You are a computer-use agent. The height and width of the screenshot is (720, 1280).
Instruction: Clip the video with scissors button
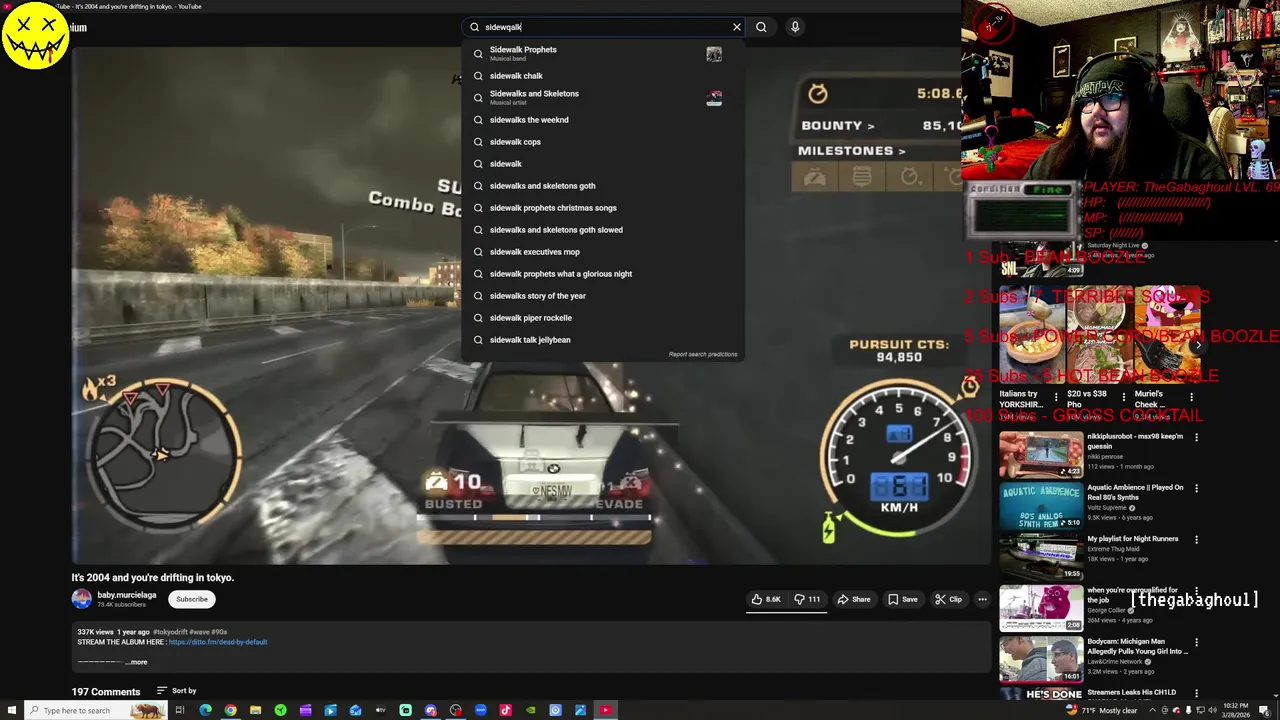[x=948, y=599]
